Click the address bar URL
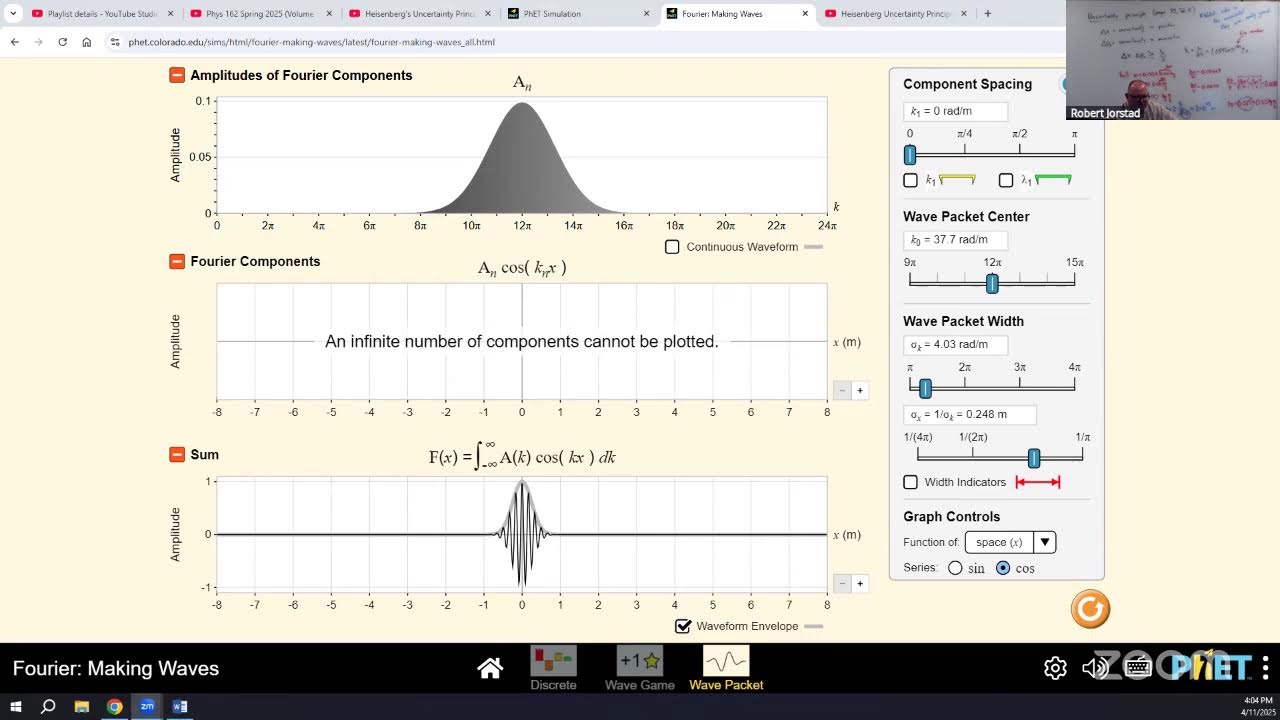 point(311,42)
